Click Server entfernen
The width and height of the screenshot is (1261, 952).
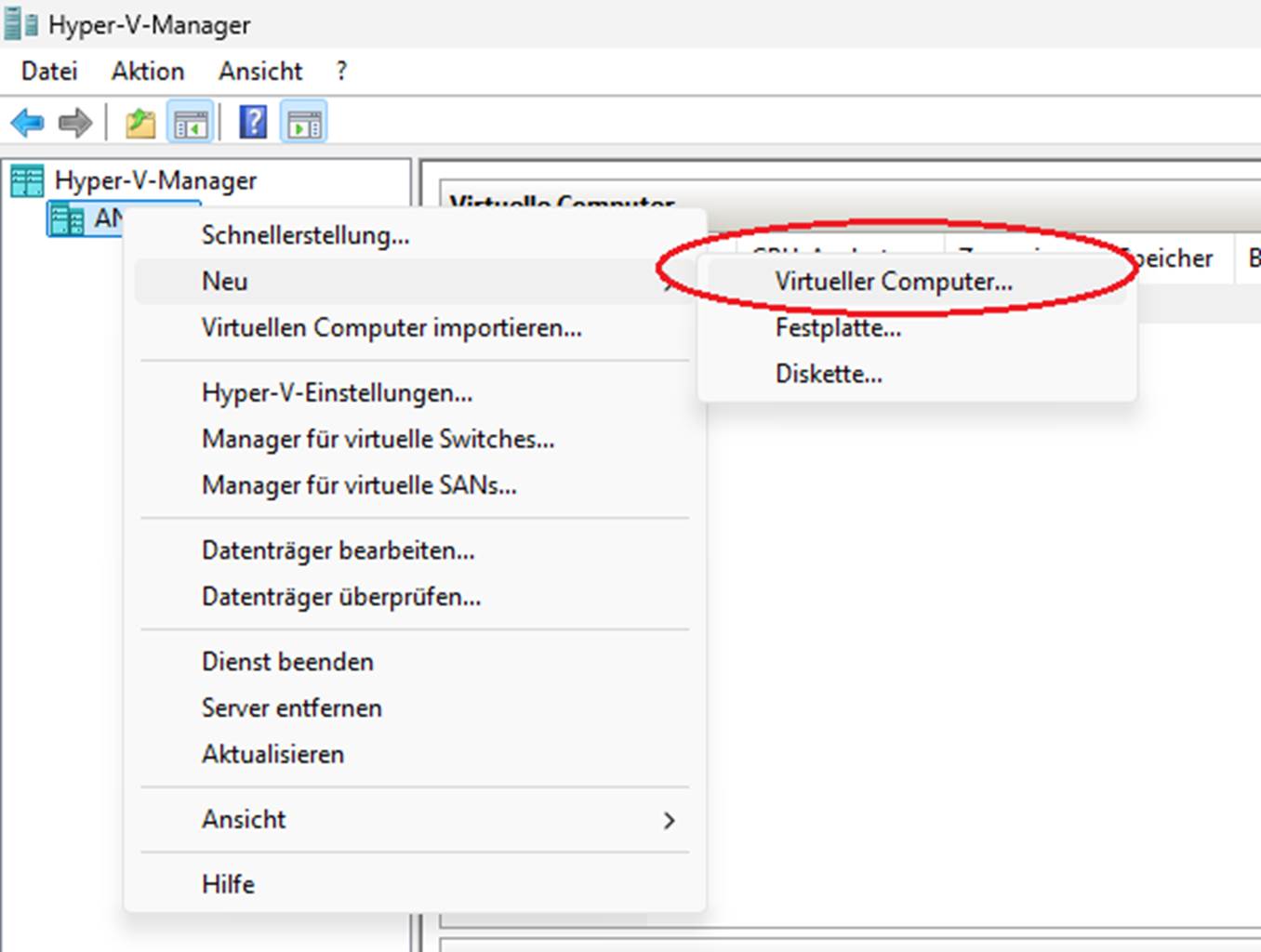(x=416, y=708)
